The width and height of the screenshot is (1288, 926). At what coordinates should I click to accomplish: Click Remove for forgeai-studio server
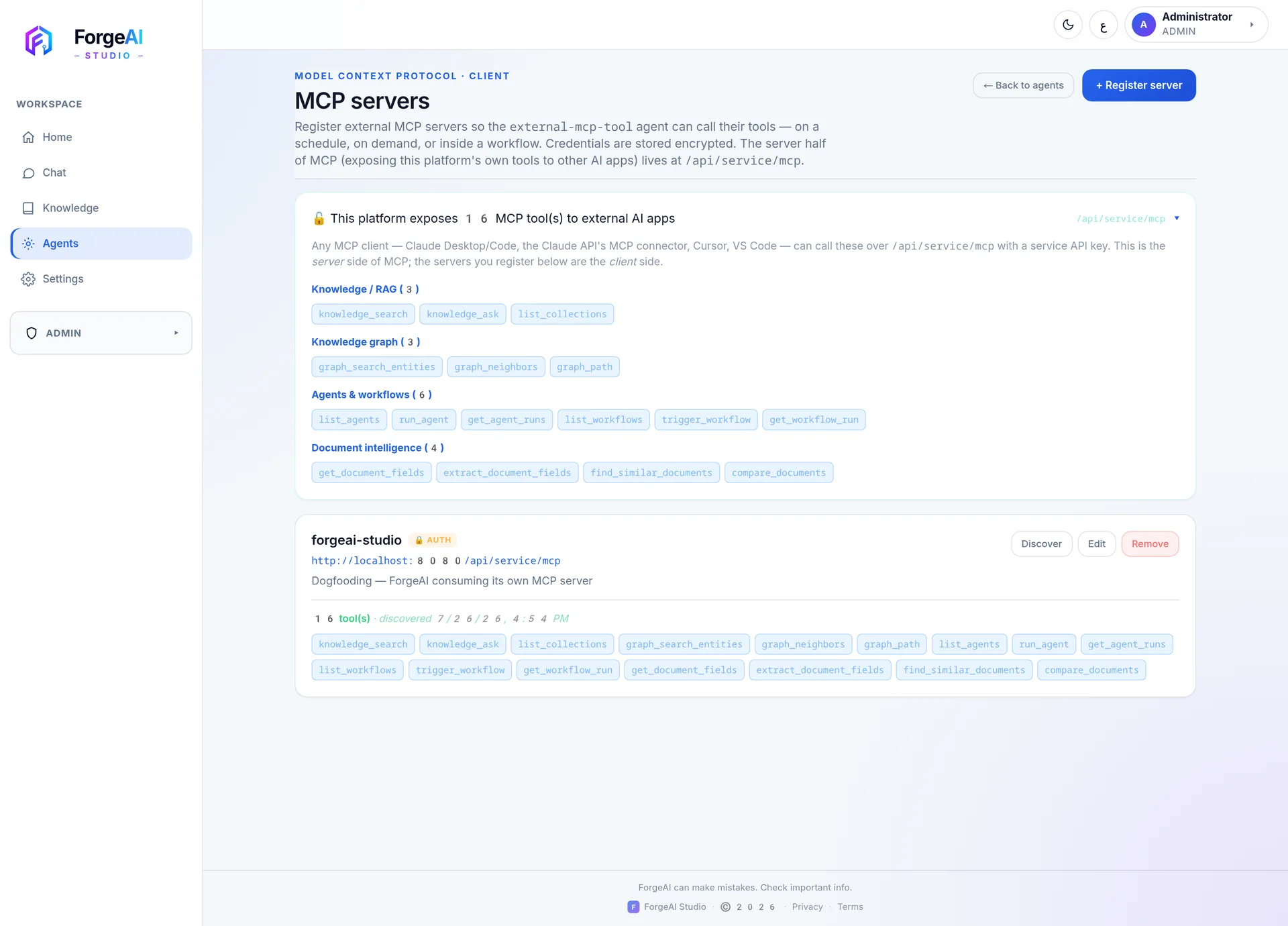tap(1150, 544)
